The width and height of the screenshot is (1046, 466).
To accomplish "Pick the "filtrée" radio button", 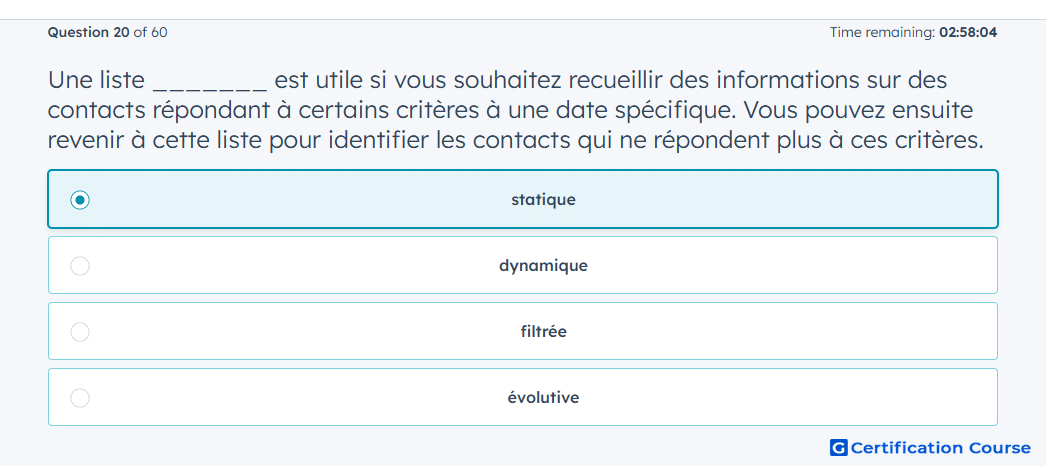I will tap(80, 331).
